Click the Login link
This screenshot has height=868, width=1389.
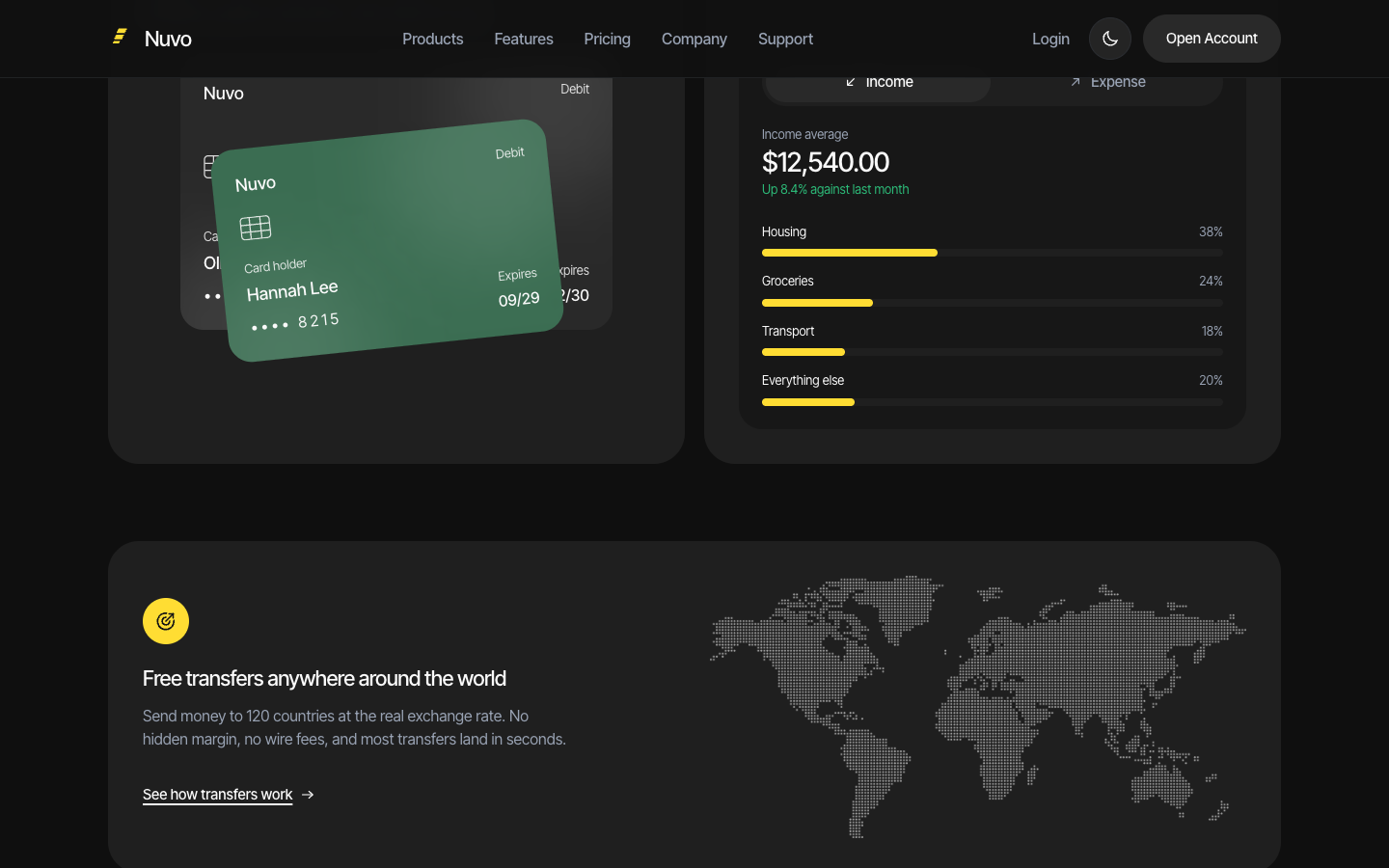click(1050, 39)
